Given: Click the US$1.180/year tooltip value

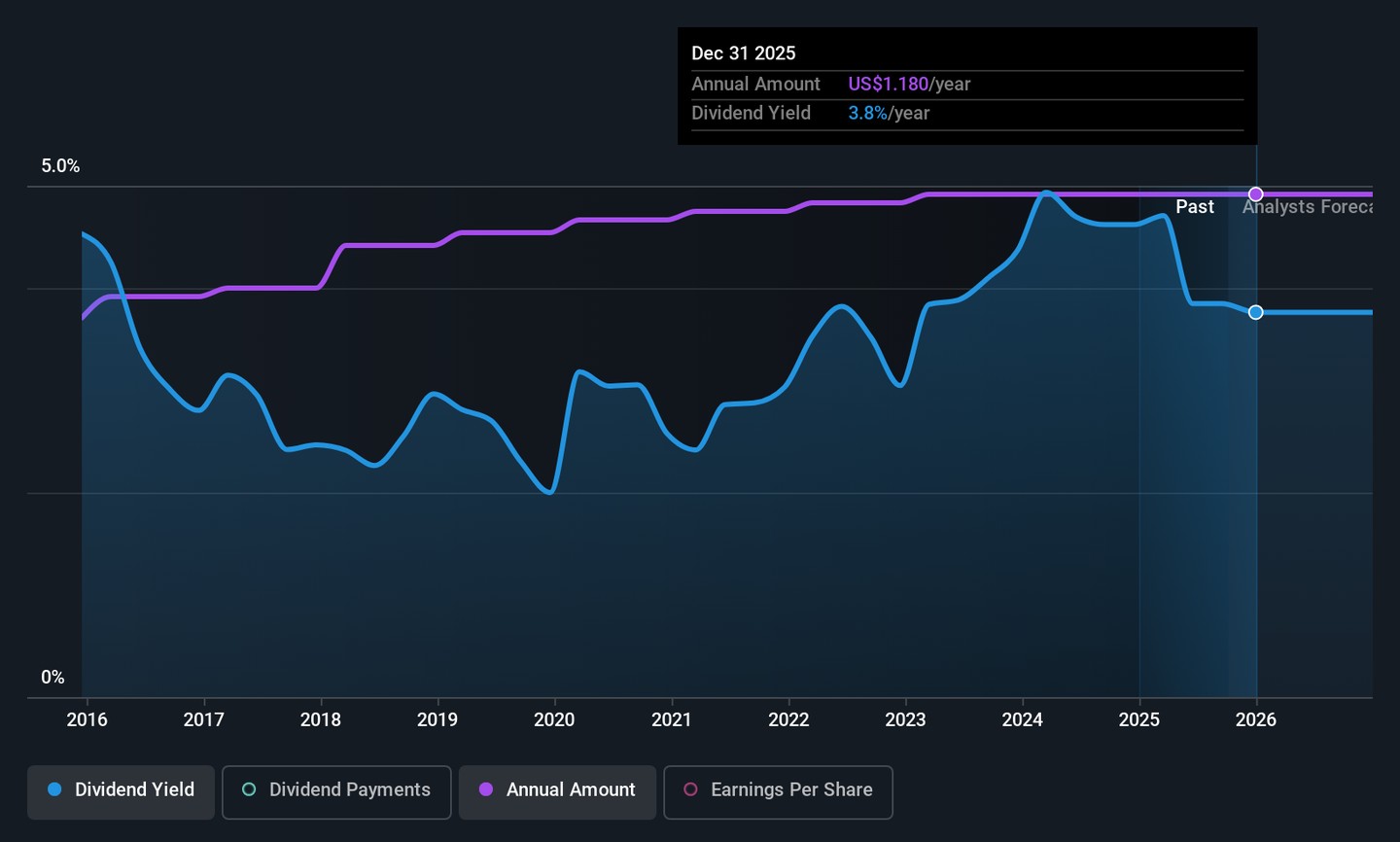Looking at the screenshot, I should point(909,85).
